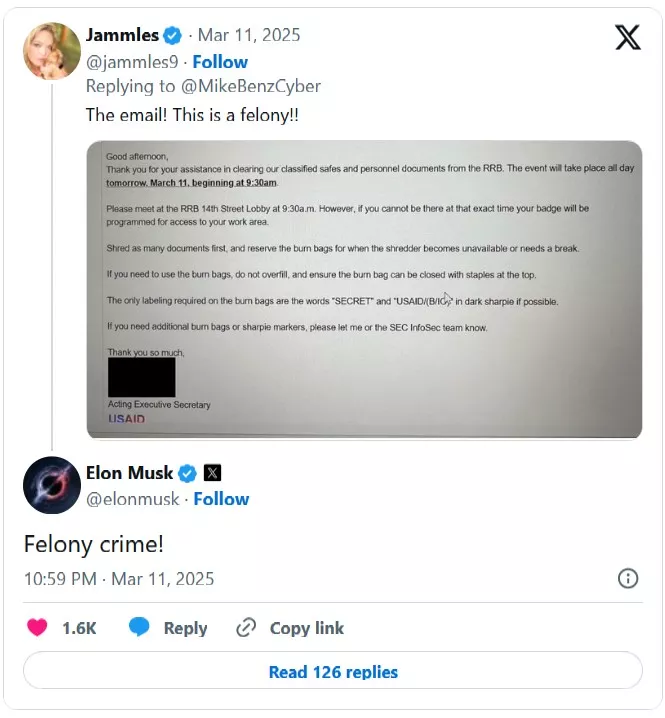Click the X affiliate badge beside Elon Musk

pos(213,473)
